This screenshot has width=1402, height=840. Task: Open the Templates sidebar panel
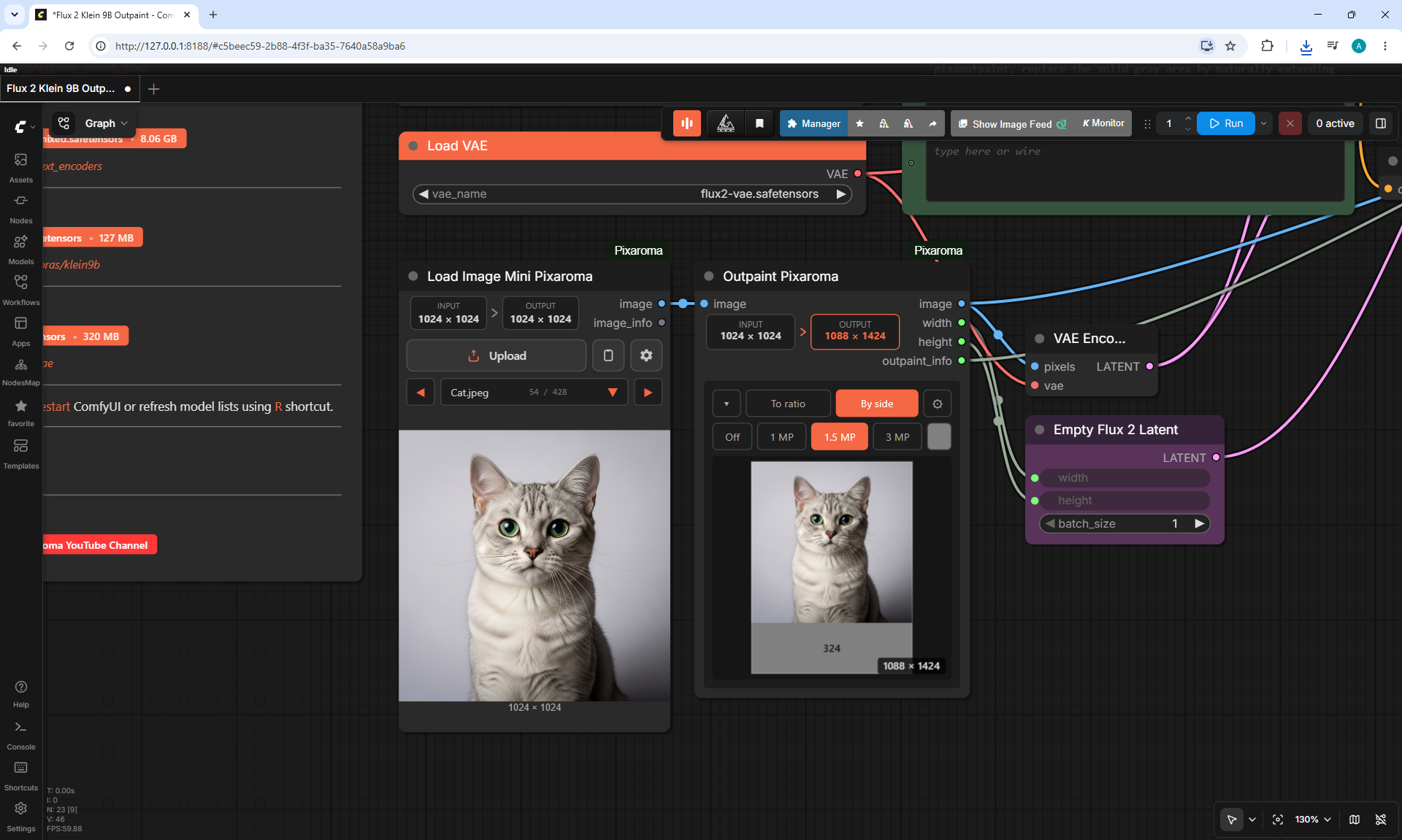coord(21,453)
